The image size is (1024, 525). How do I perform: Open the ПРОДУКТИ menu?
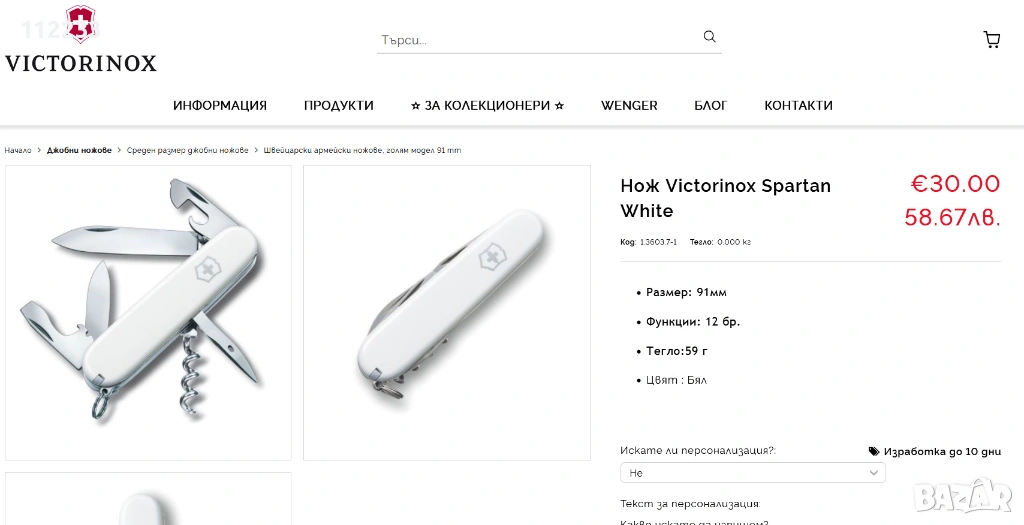point(338,106)
